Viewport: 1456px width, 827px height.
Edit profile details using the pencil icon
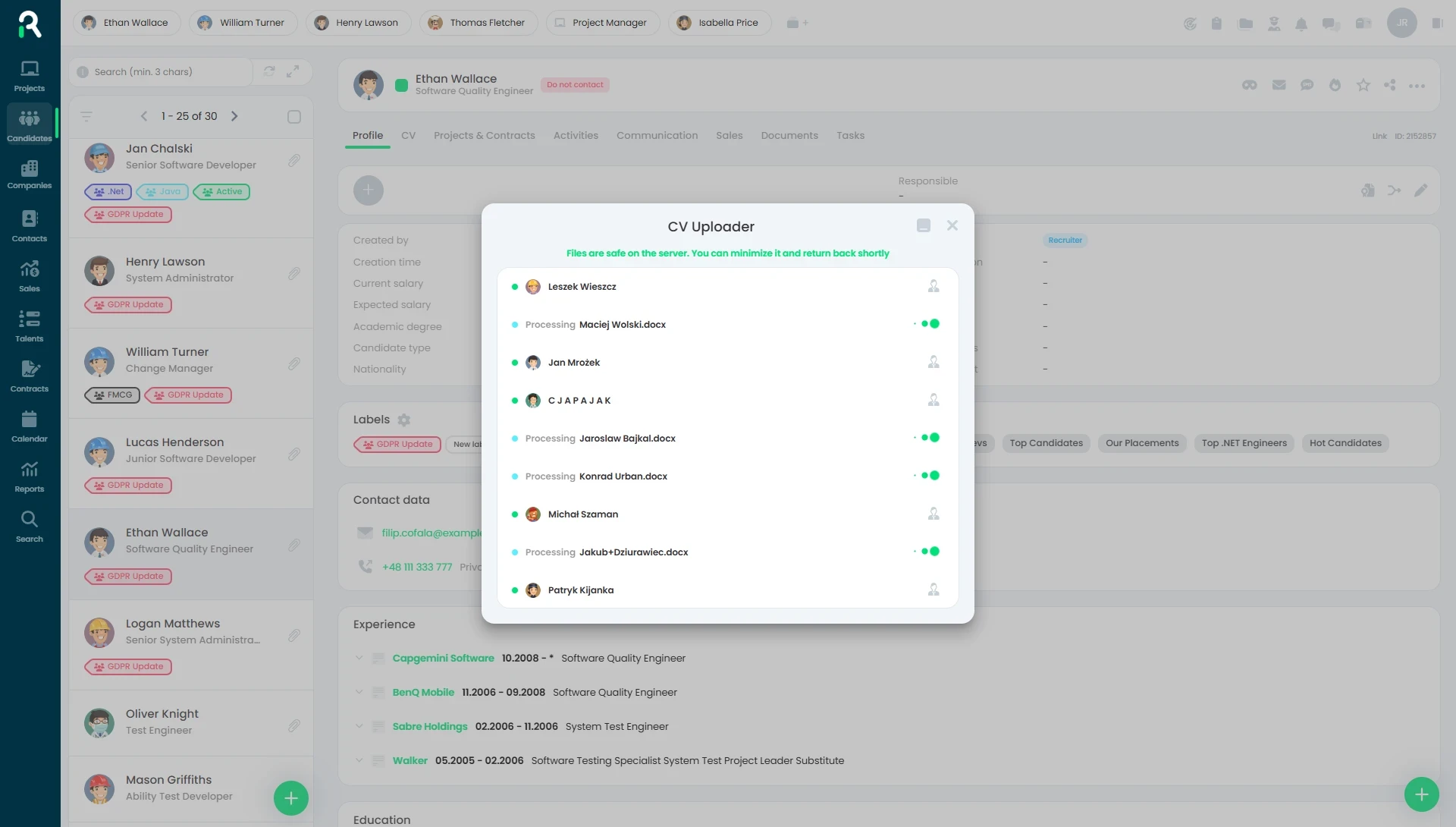[x=1421, y=190]
